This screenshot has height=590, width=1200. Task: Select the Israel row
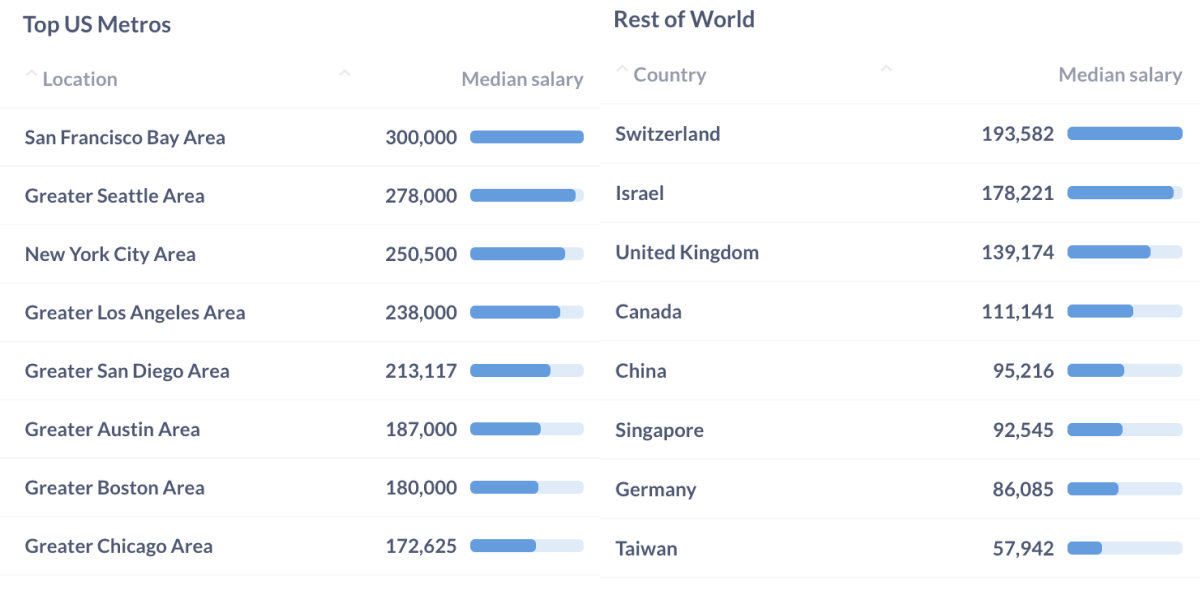pyautogui.click(x=900, y=193)
